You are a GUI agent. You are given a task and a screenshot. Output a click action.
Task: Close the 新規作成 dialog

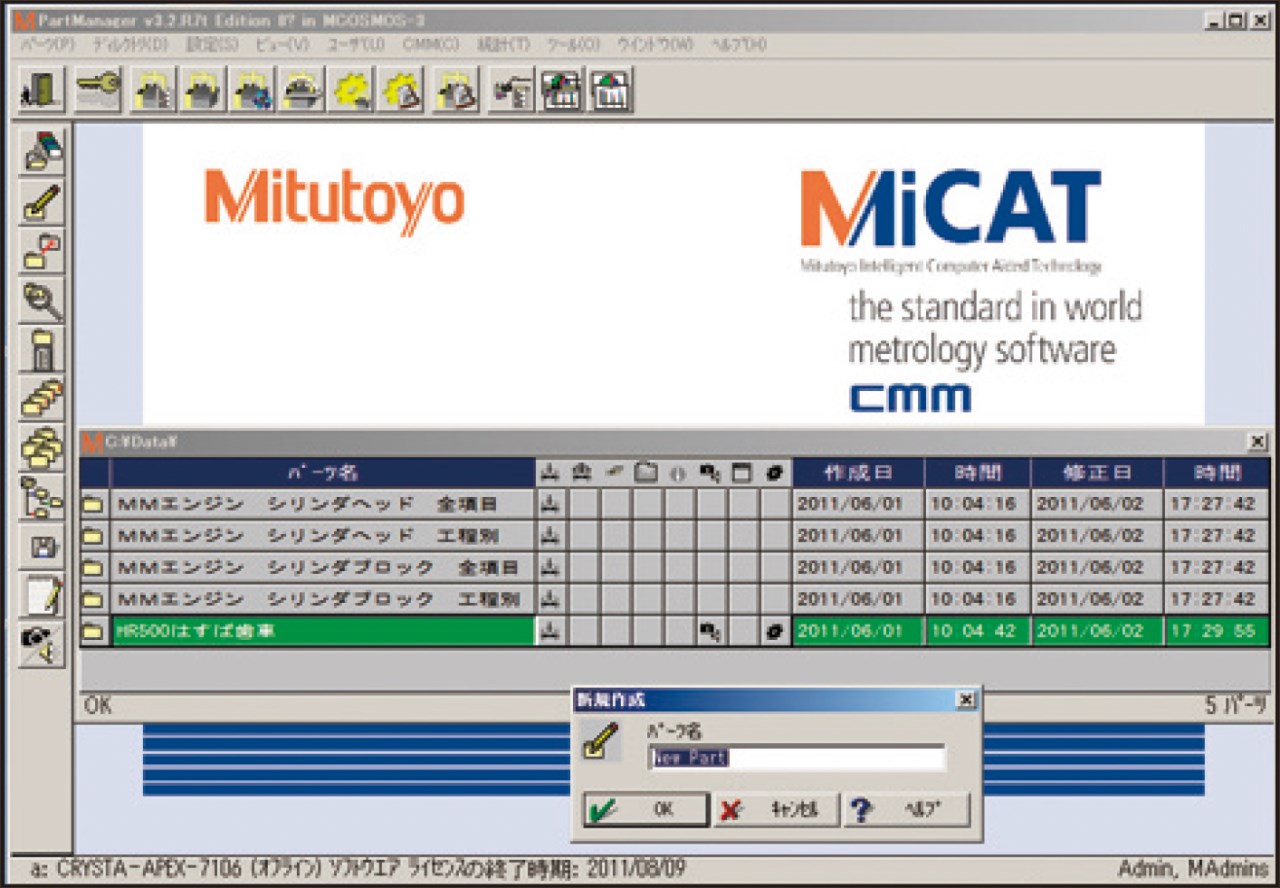965,700
